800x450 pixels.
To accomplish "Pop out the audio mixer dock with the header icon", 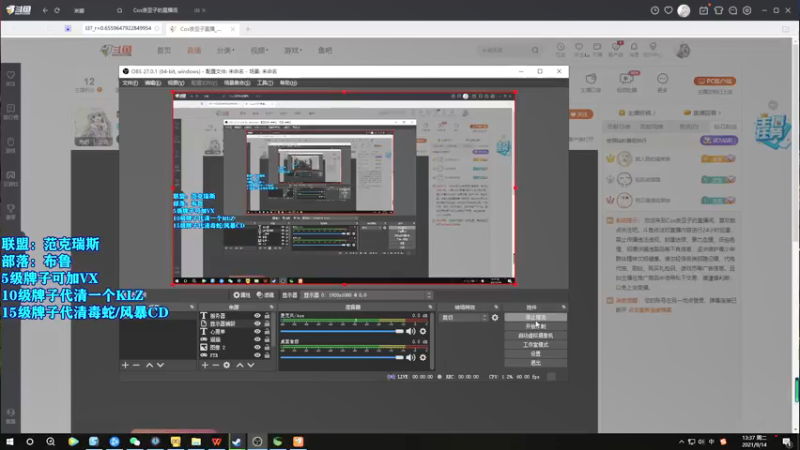I will (430, 307).
